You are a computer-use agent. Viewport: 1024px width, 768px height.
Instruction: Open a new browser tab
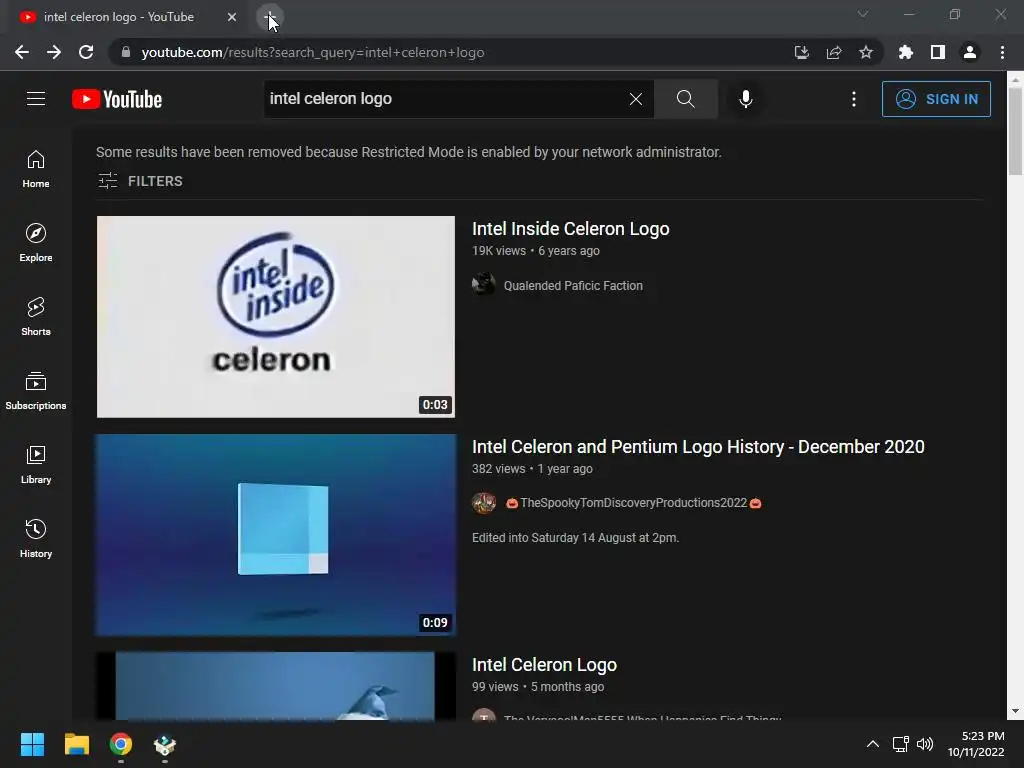[270, 17]
